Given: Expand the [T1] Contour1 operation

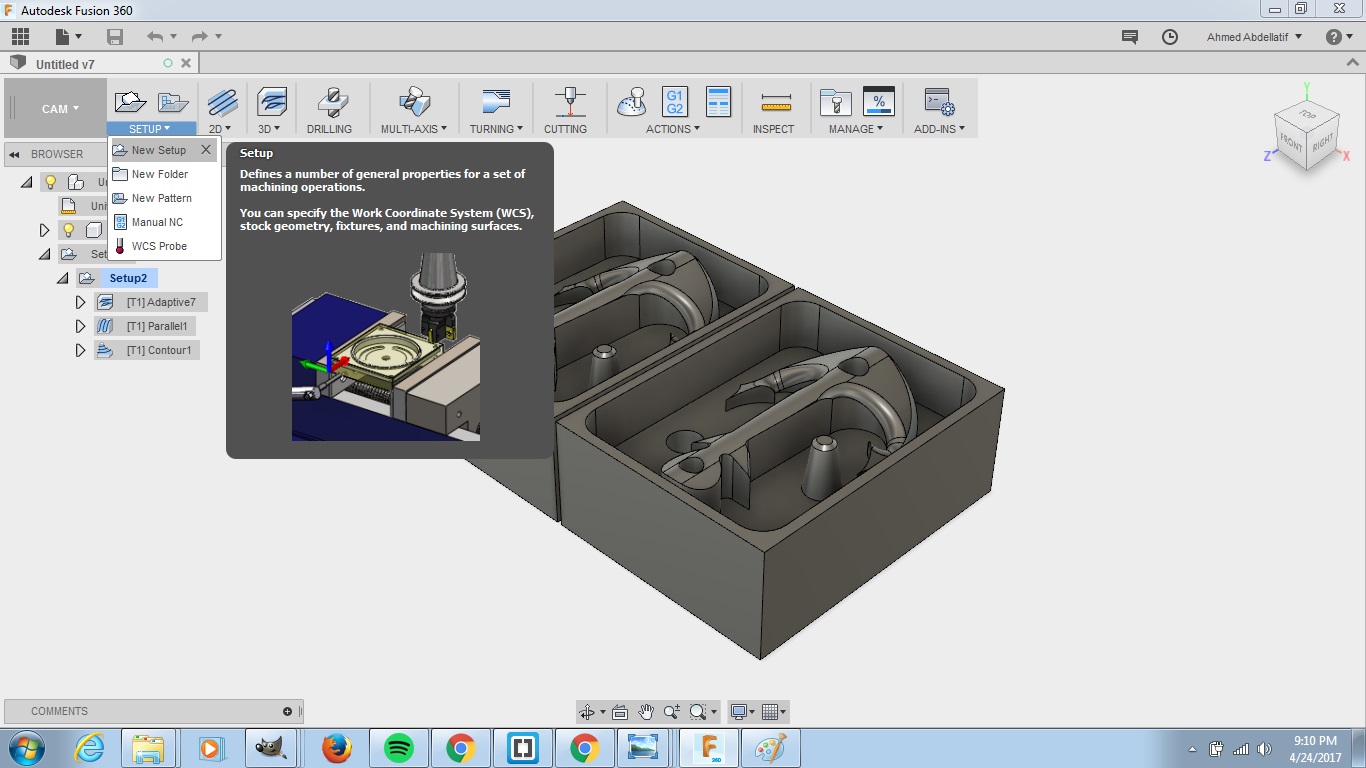Looking at the screenshot, I should pos(81,350).
